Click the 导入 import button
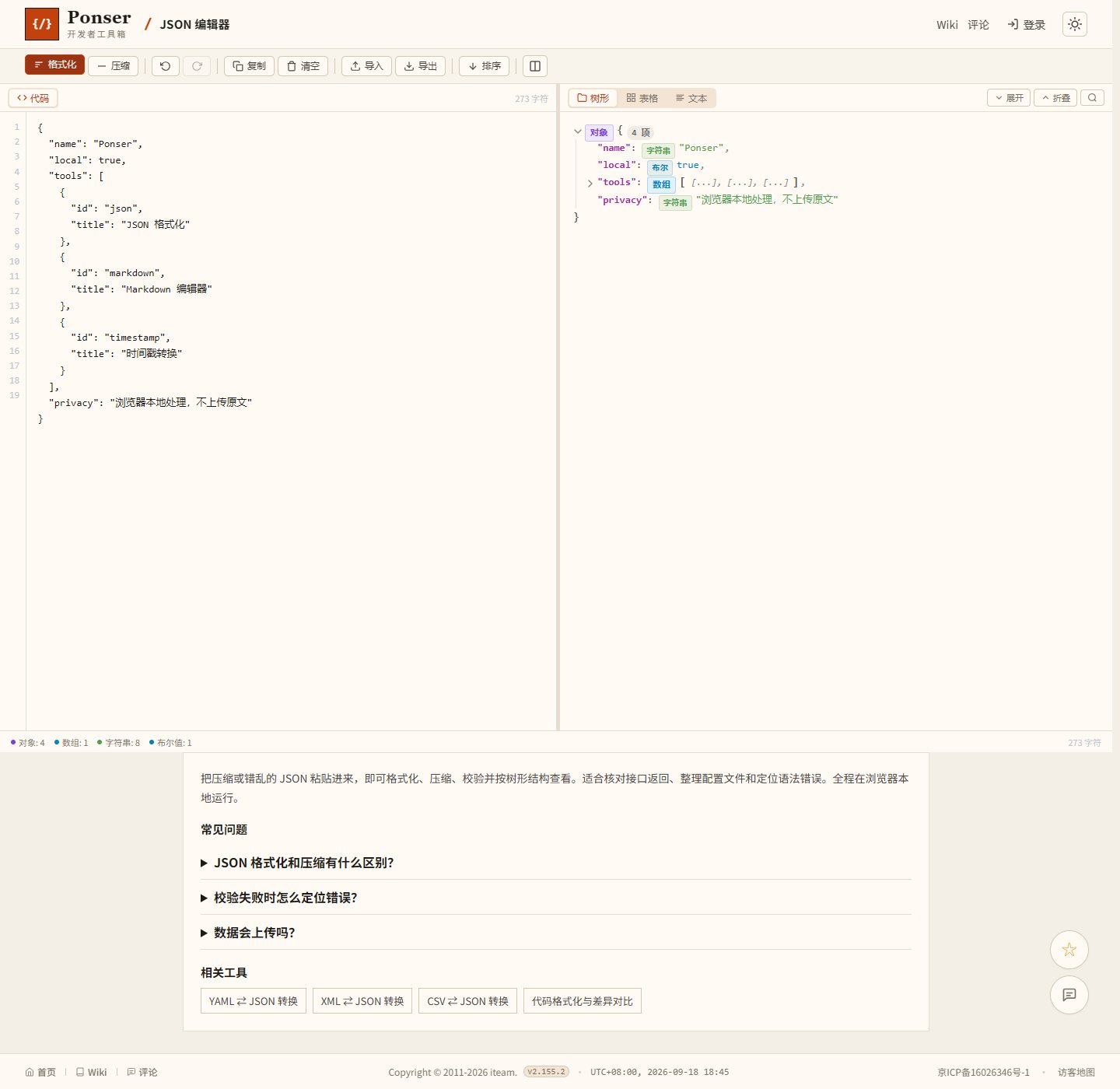Image resolution: width=1120 pixels, height=1089 pixels. click(366, 66)
